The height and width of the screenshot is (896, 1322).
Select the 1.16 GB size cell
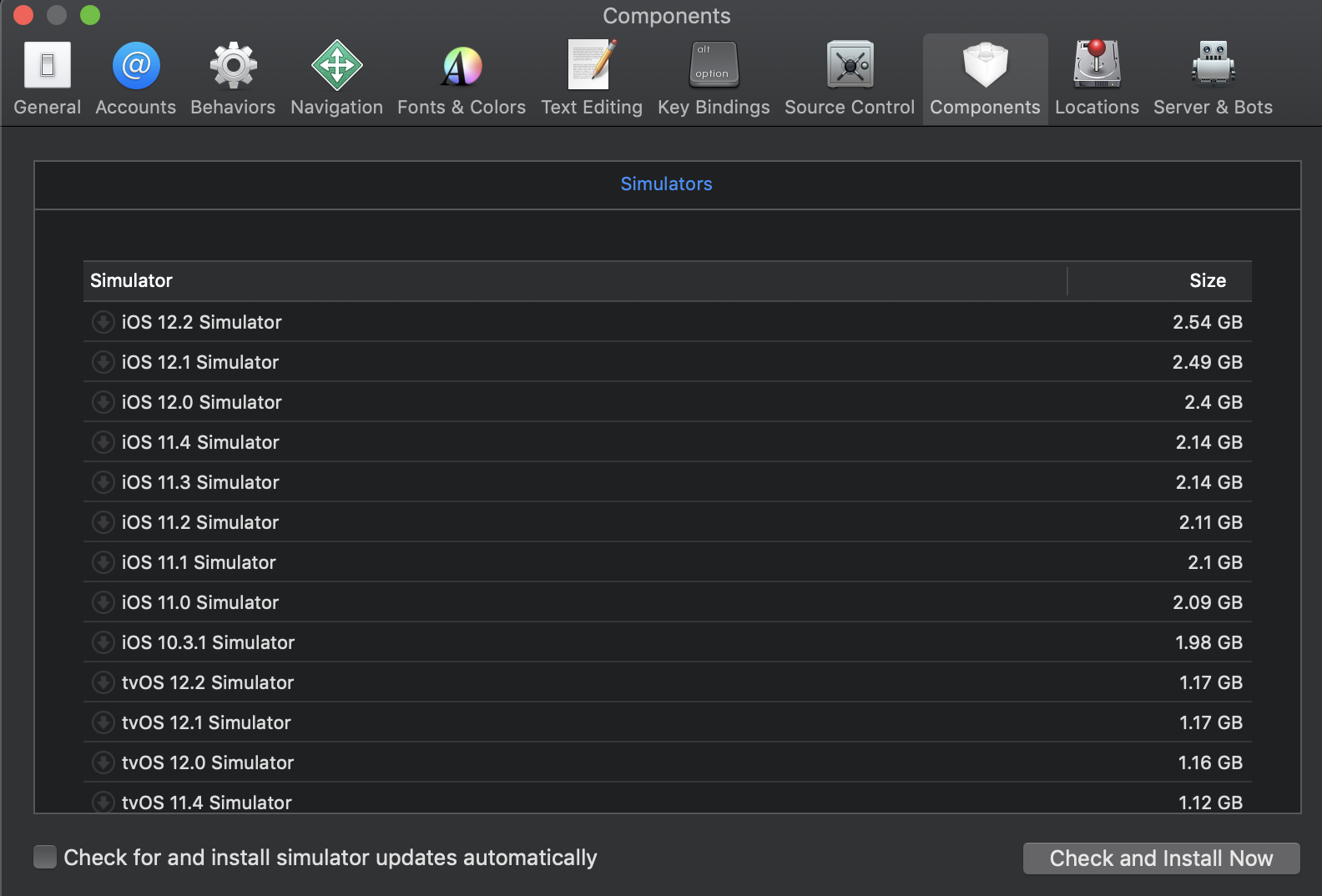click(1210, 763)
